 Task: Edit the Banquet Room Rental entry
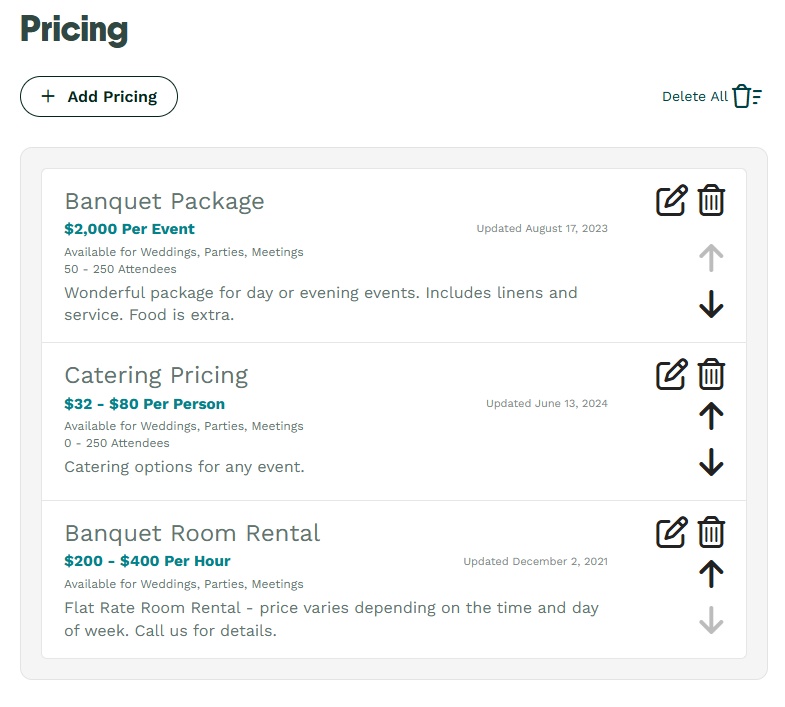[x=672, y=532]
